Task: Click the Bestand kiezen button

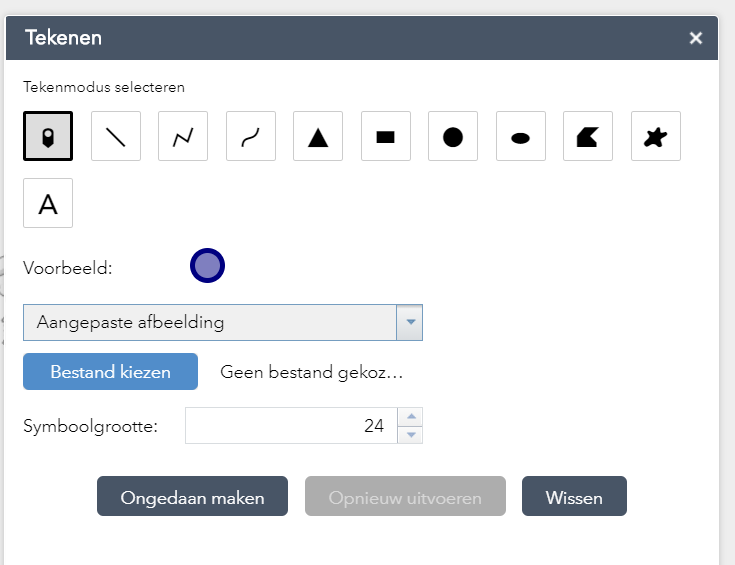Action: [110, 372]
